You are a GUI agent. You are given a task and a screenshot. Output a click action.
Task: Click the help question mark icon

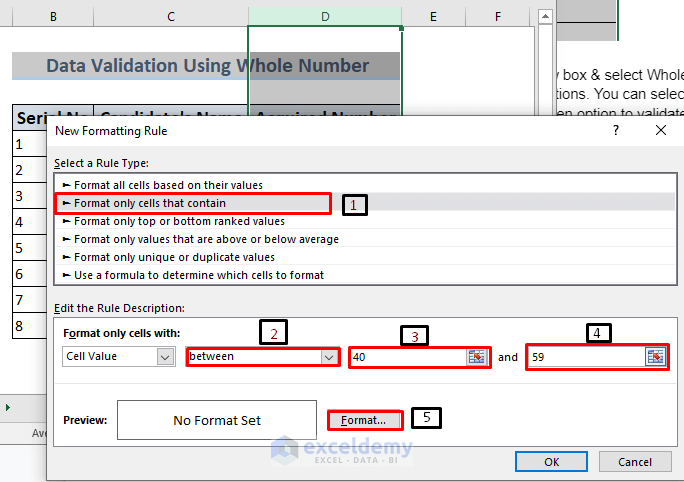click(x=616, y=130)
